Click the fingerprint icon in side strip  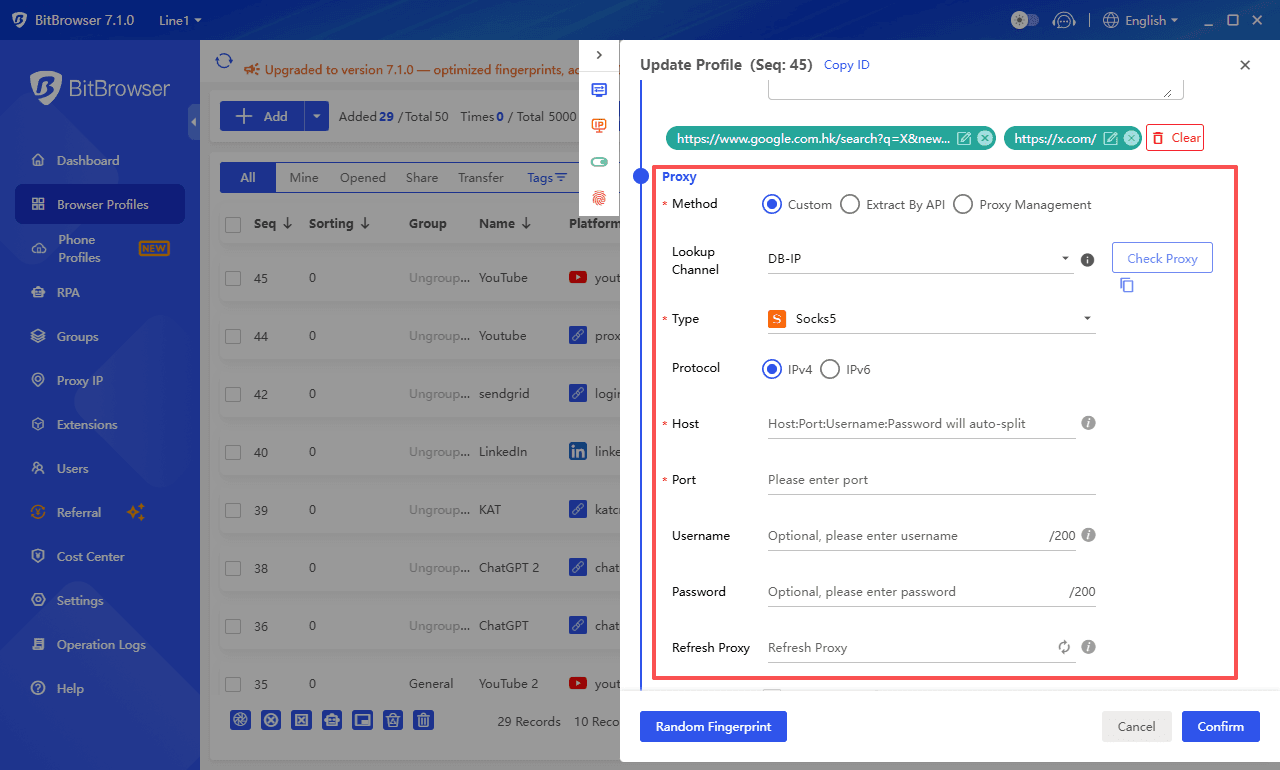pyautogui.click(x=599, y=197)
